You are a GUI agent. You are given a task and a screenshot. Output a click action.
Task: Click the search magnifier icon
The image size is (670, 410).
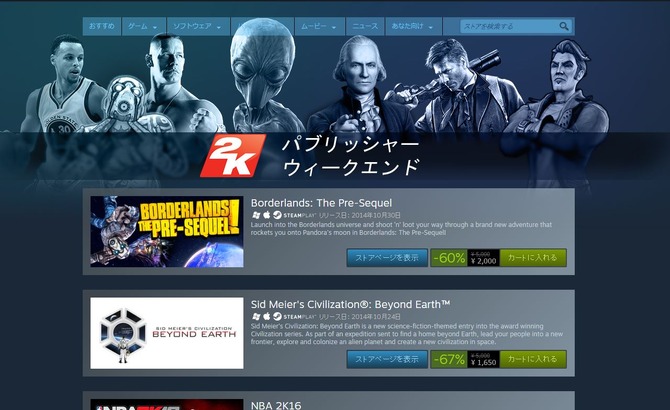[564, 26]
